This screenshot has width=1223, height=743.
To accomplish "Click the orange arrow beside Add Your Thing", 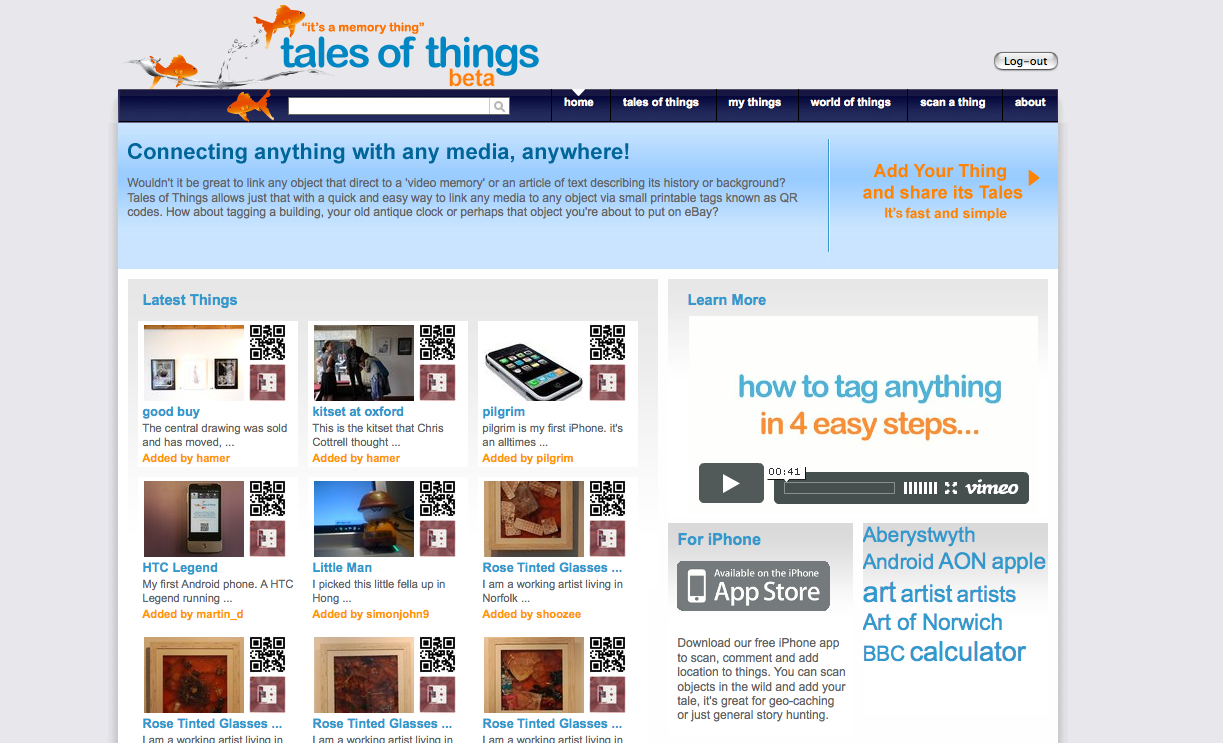I will [1034, 177].
